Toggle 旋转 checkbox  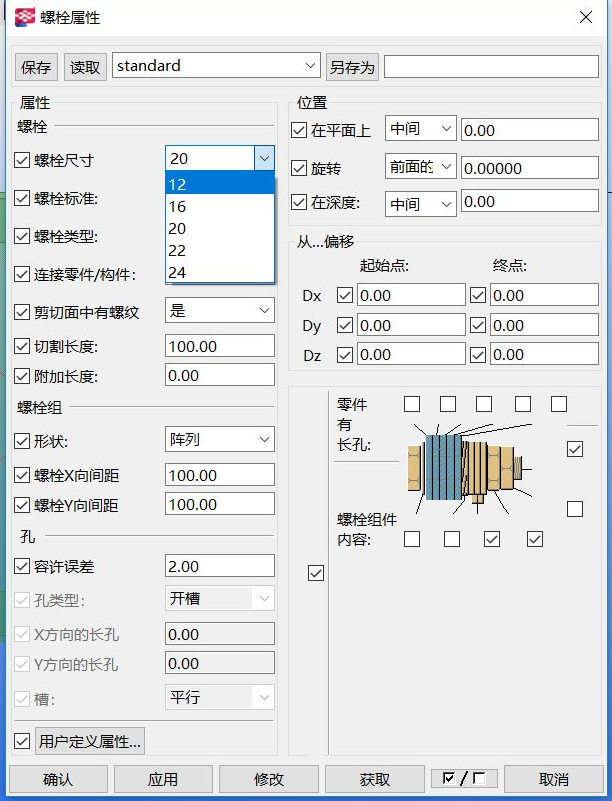pyautogui.click(x=298, y=168)
